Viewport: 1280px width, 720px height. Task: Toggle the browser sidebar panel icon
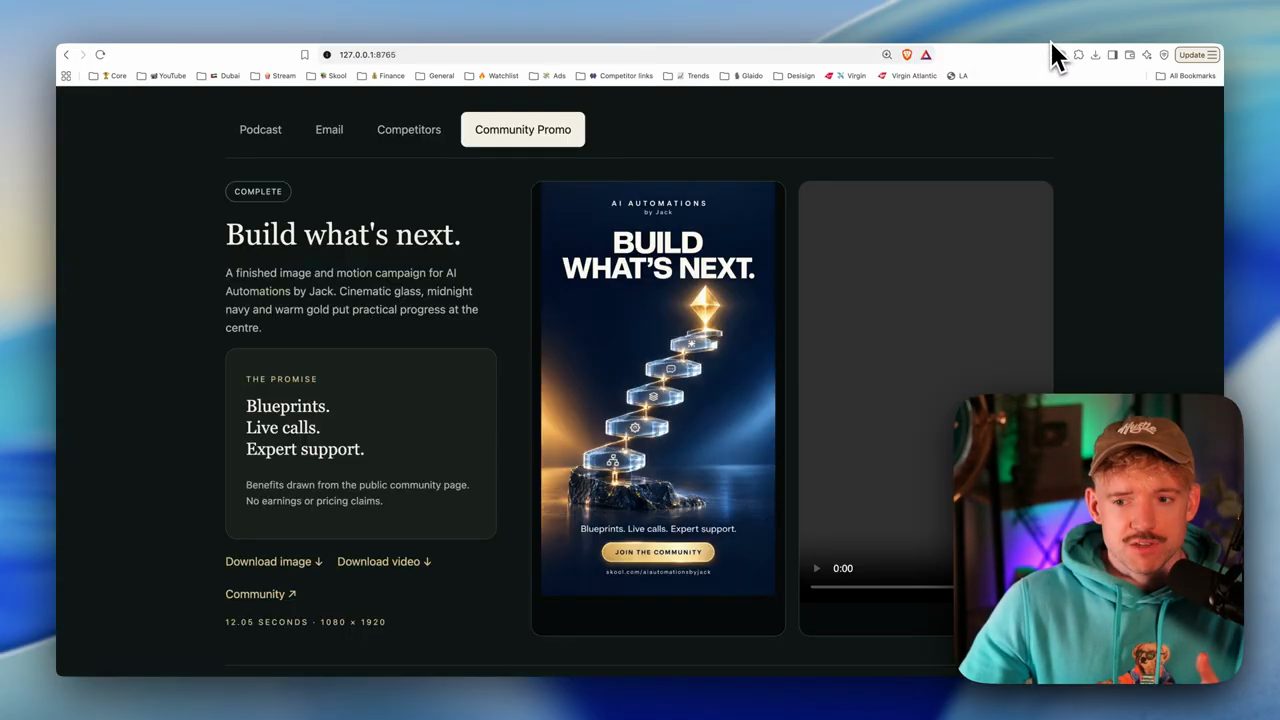(1112, 55)
